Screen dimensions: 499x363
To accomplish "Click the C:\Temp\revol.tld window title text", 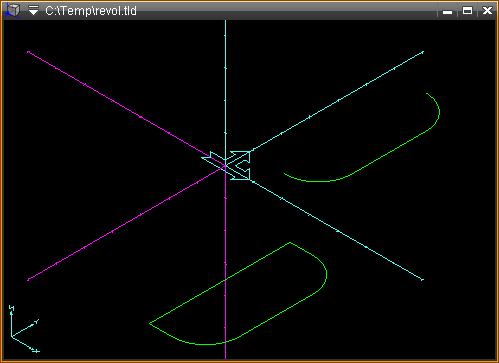I will [x=91, y=11].
